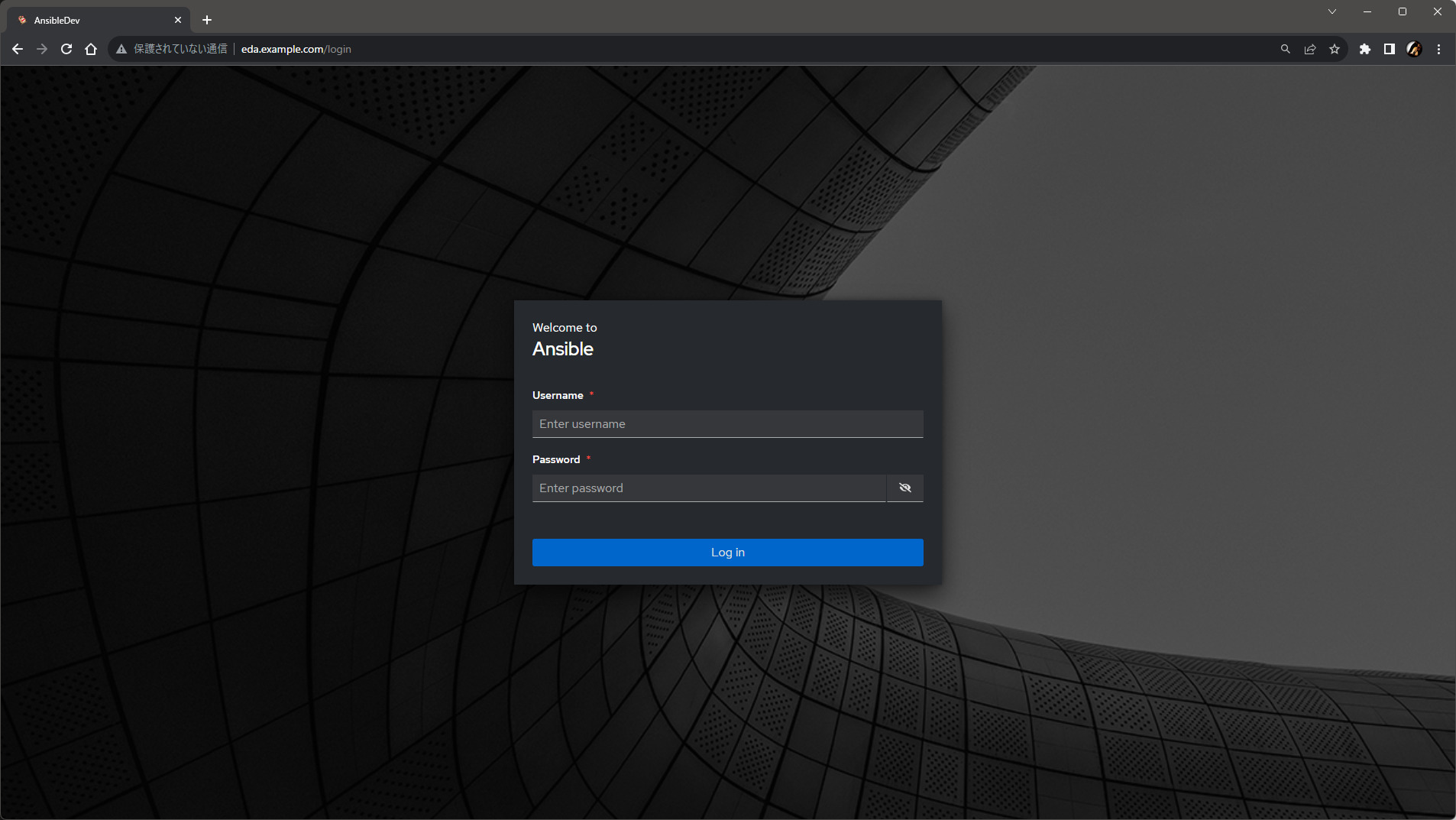Open a new browser tab
The image size is (1456, 820).
click(x=205, y=20)
